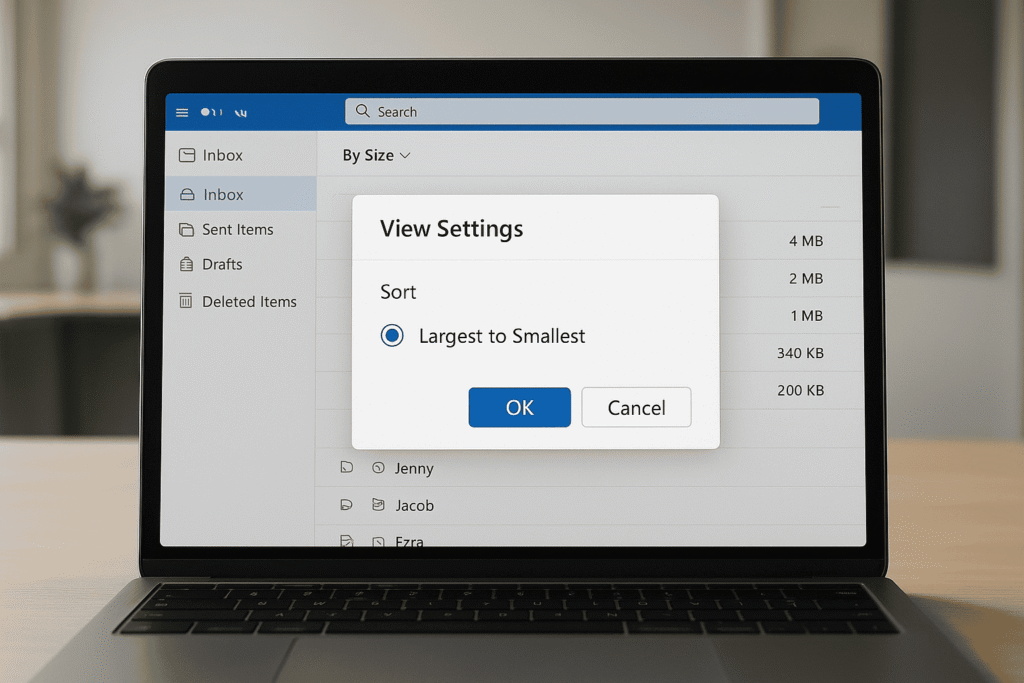Click the chevron next to By Size

404,155
